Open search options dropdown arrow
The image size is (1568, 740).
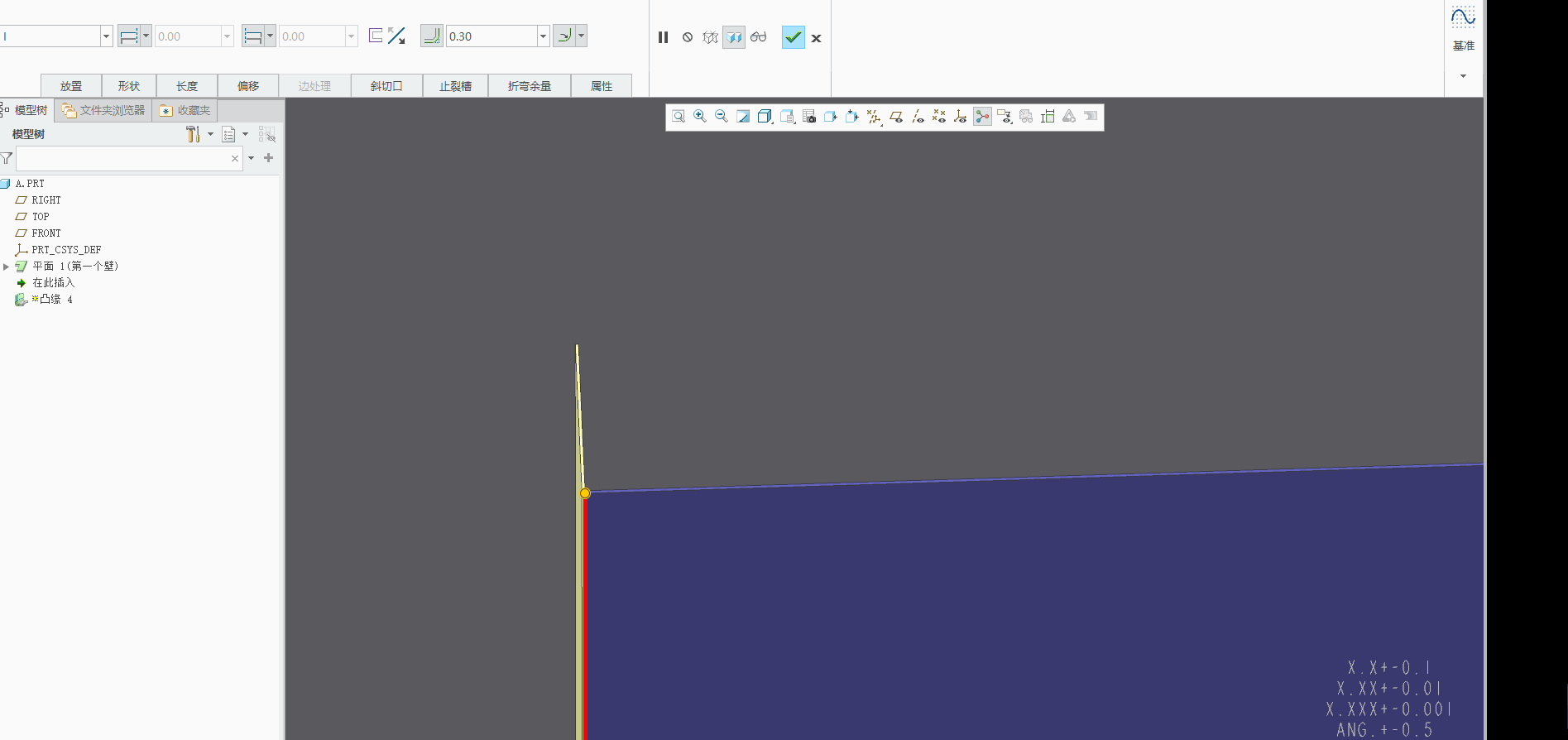click(252, 158)
